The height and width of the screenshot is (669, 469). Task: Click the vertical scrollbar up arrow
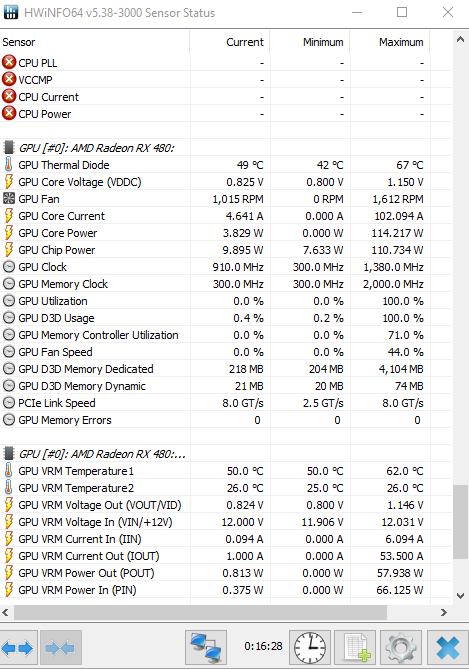pyautogui.click(x=460, y=40)
